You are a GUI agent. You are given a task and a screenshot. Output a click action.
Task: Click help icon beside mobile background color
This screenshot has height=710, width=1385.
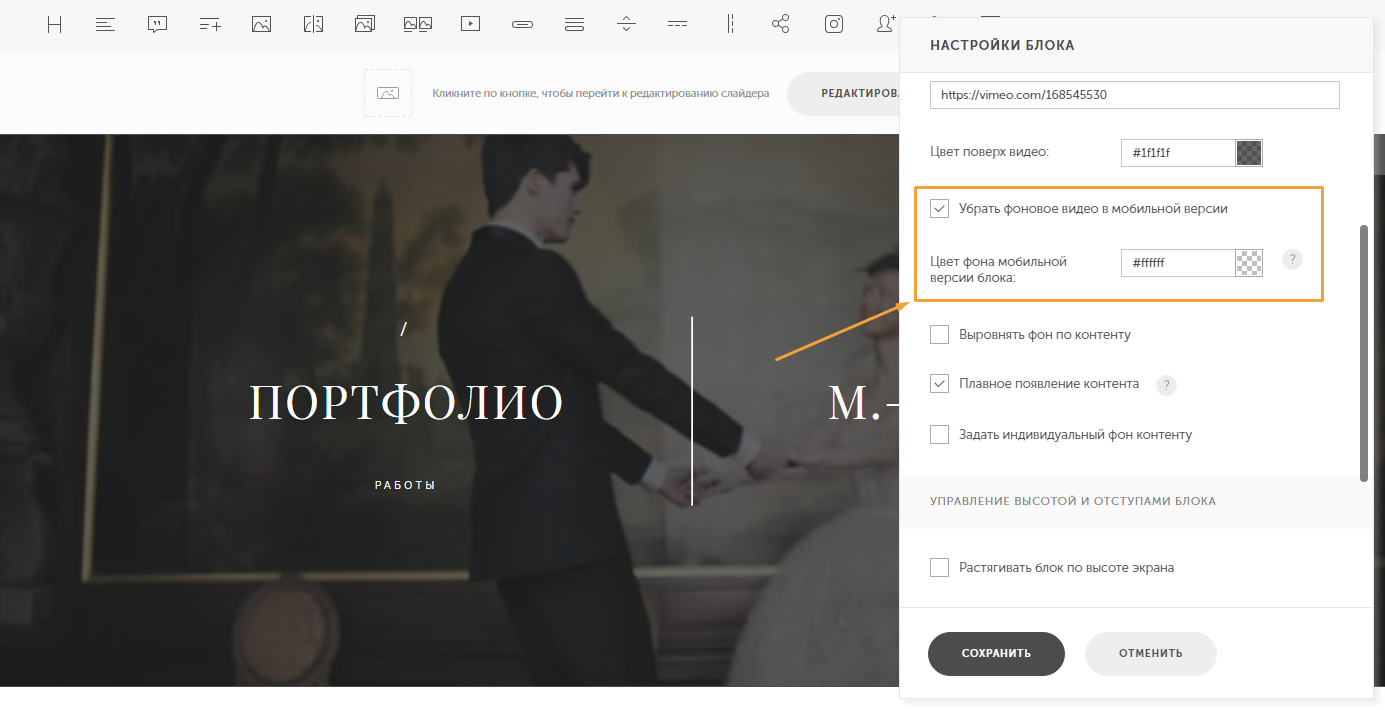coord(1292,260)
